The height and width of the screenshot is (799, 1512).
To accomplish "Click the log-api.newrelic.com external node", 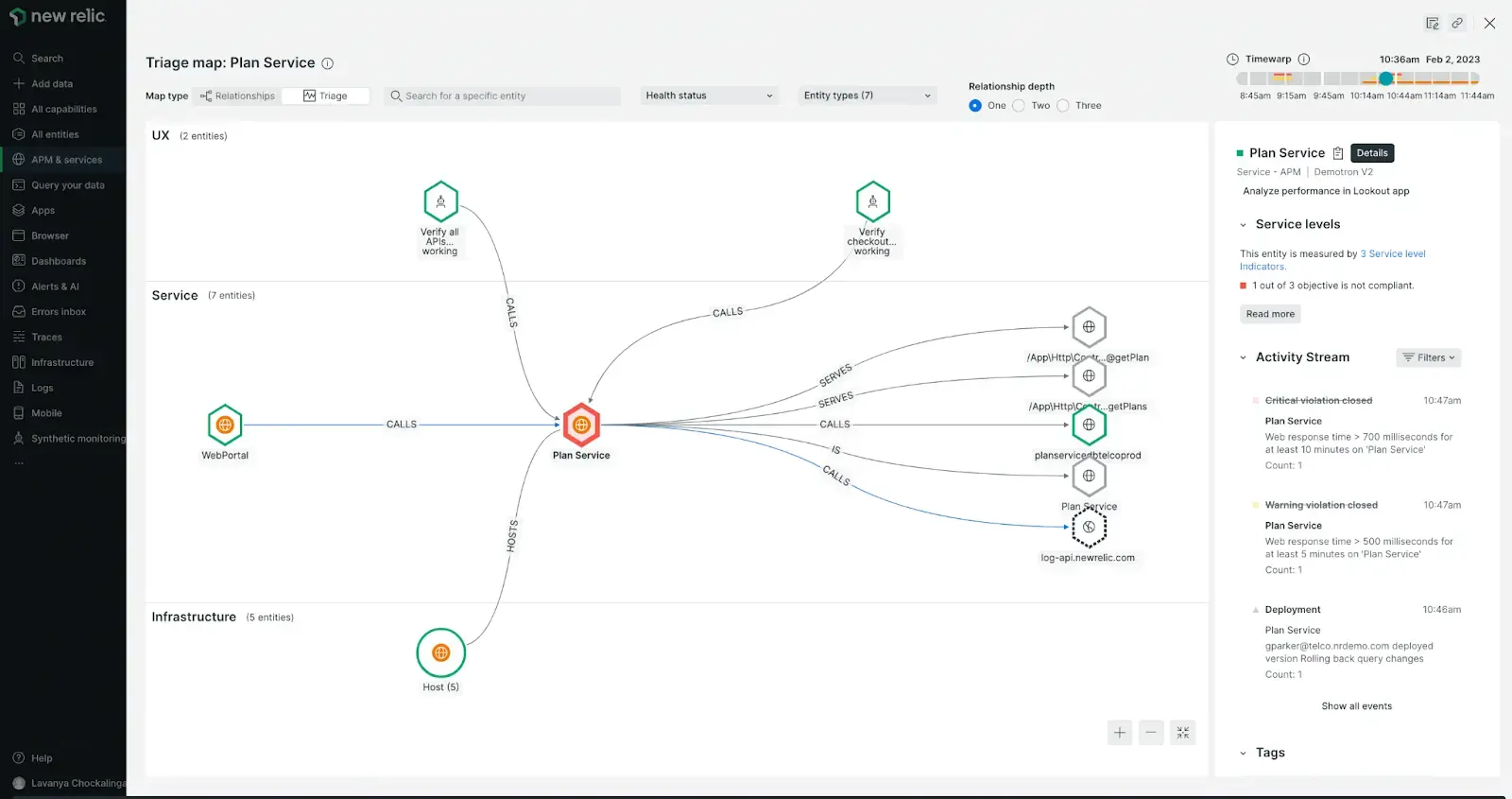I will click(x=1089, y=528).
